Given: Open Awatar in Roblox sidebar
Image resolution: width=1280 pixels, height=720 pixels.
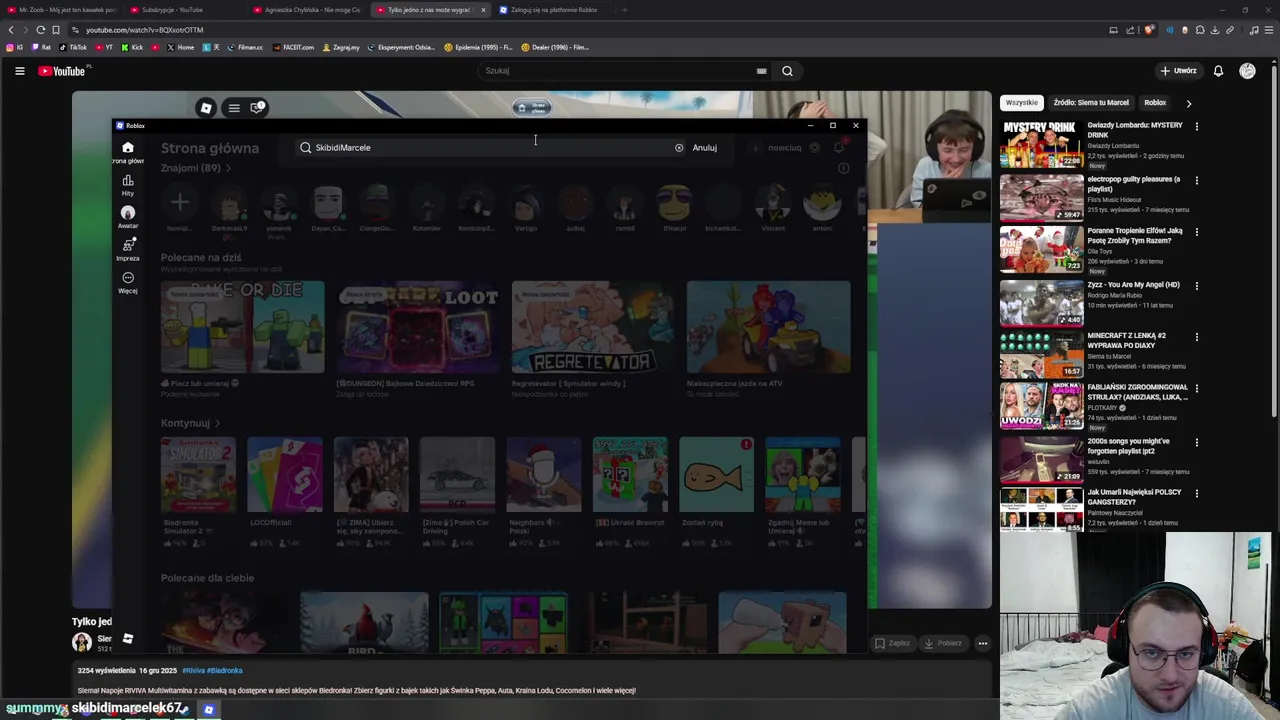Looking at the screenshot, I should coord(127,218).
